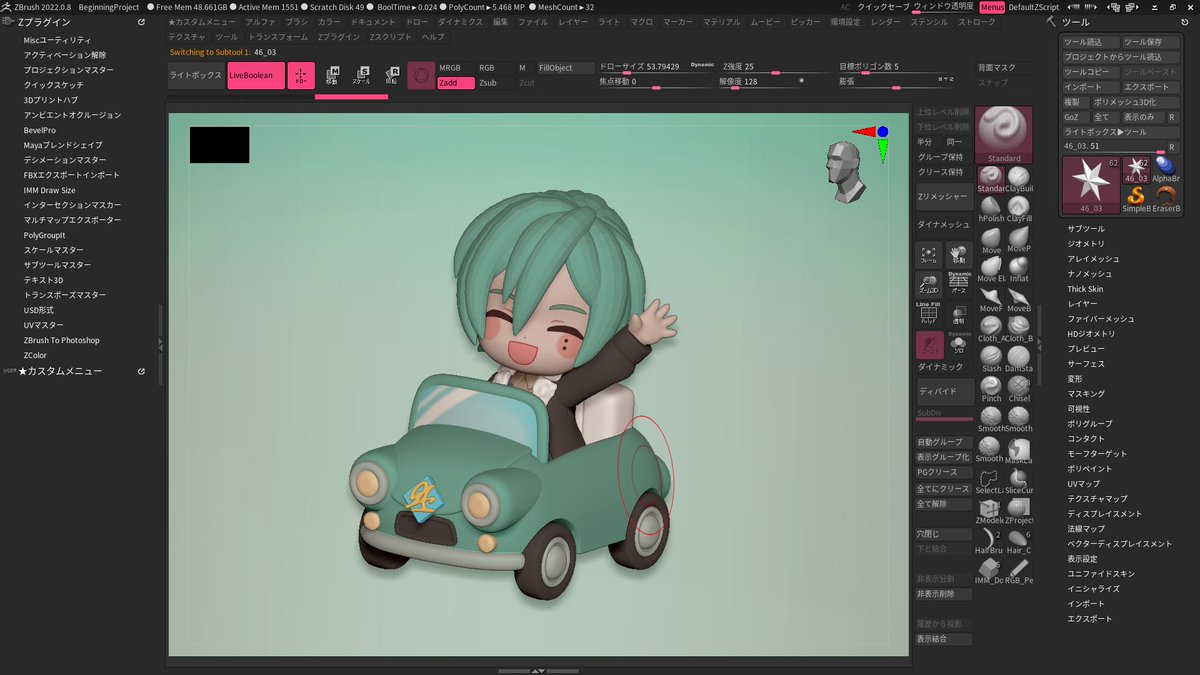The image size is (1200, 675).
Task: Choose the DamStandard brush
Action: pyautogui.click(x=1019, y=359)
